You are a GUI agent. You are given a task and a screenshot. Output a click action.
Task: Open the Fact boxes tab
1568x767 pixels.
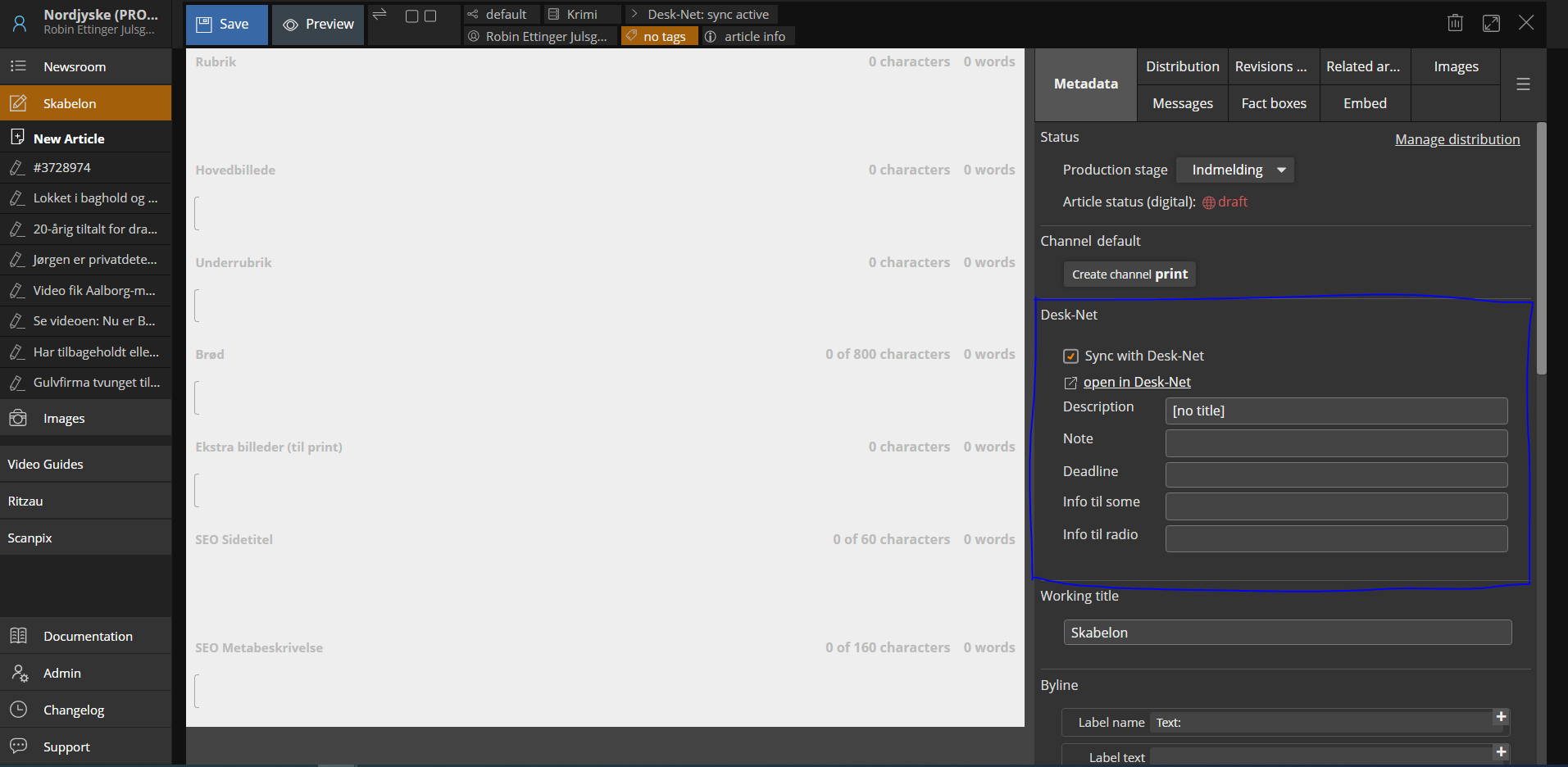(1273, 104)
